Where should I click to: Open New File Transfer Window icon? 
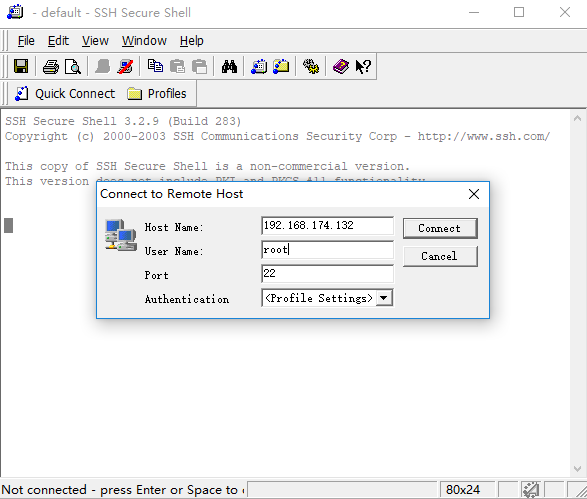coord(281,67)
